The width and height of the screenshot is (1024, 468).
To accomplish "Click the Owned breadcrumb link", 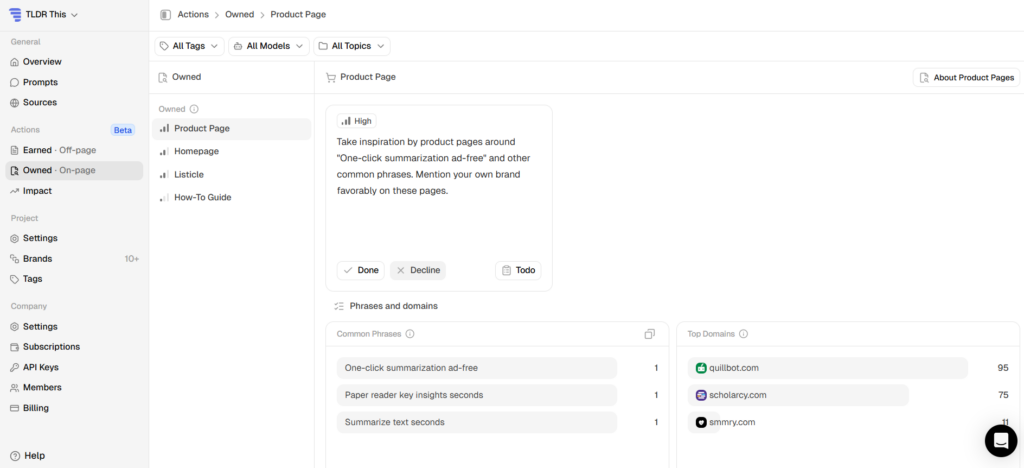I will click(240, 14).
